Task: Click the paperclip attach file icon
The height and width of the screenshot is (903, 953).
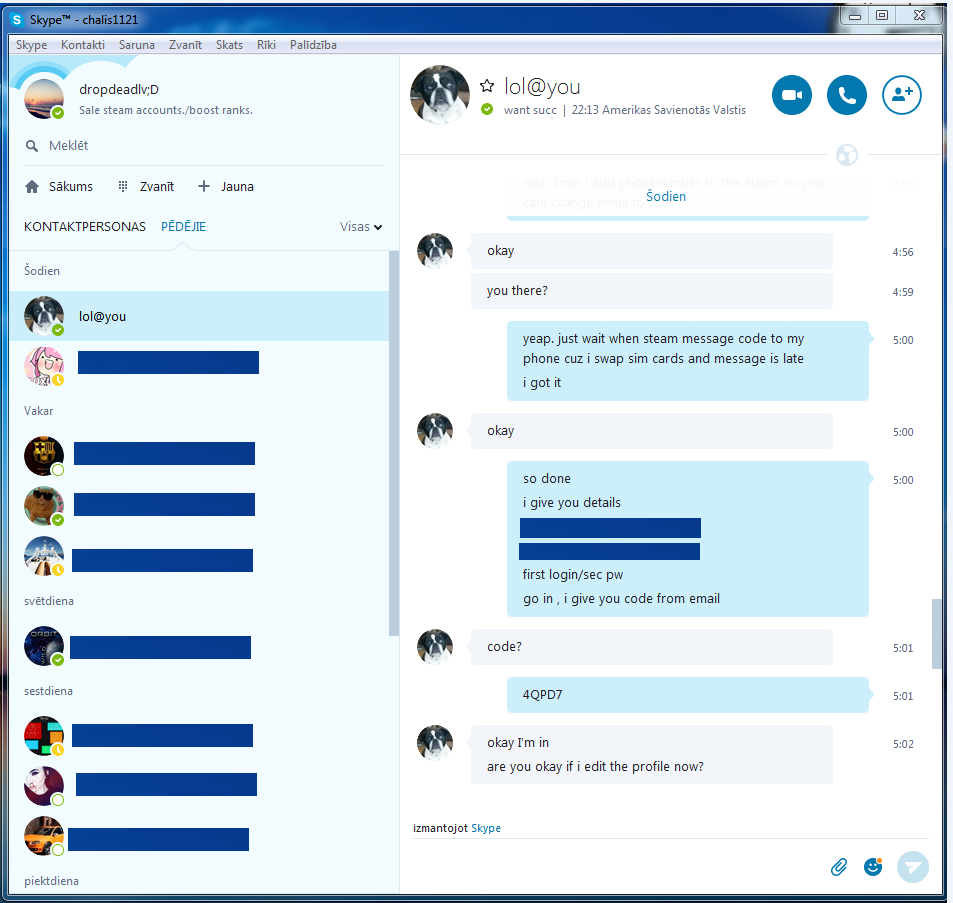Action: (x=839, y=867)
